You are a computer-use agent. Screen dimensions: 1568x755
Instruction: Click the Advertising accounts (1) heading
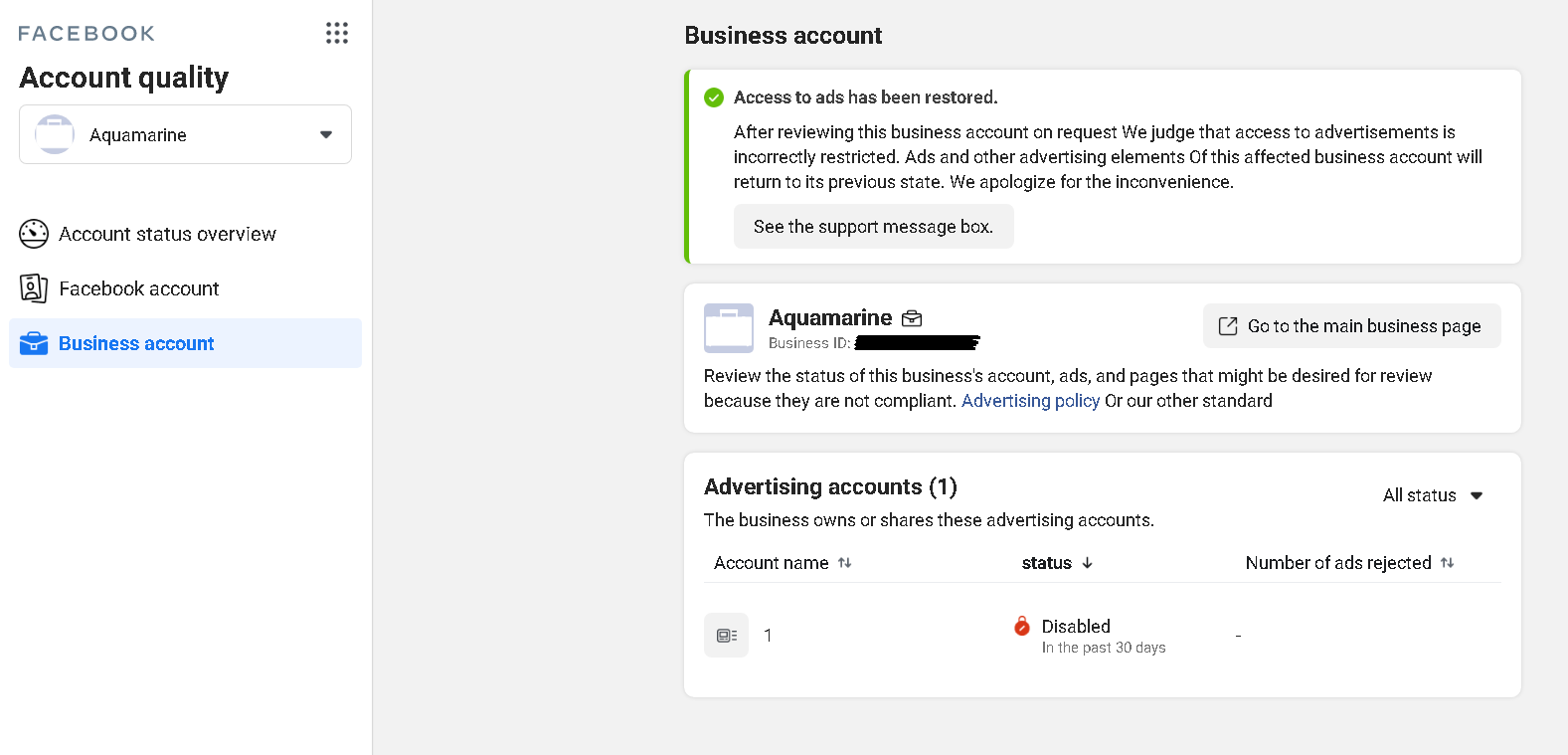point(830,486)
